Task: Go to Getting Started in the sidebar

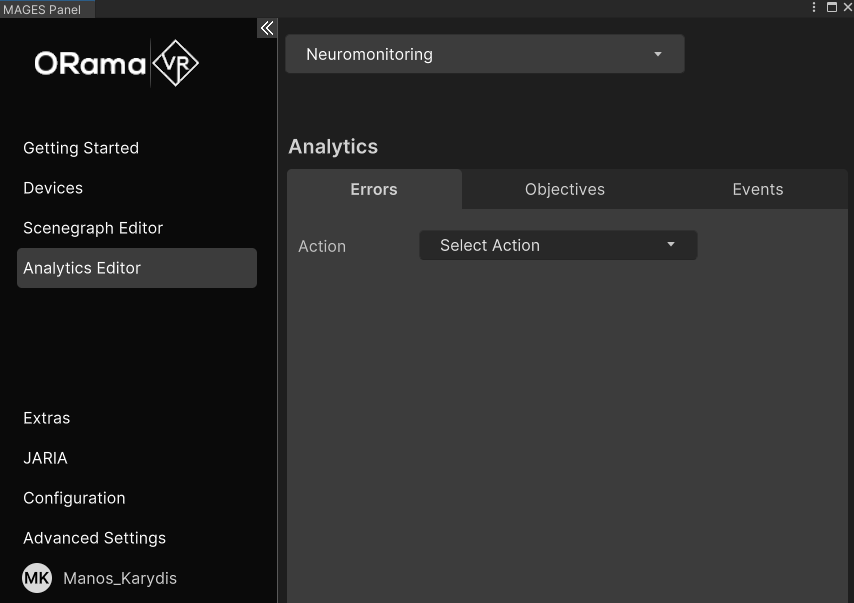Action: click(x=81, y=148)
